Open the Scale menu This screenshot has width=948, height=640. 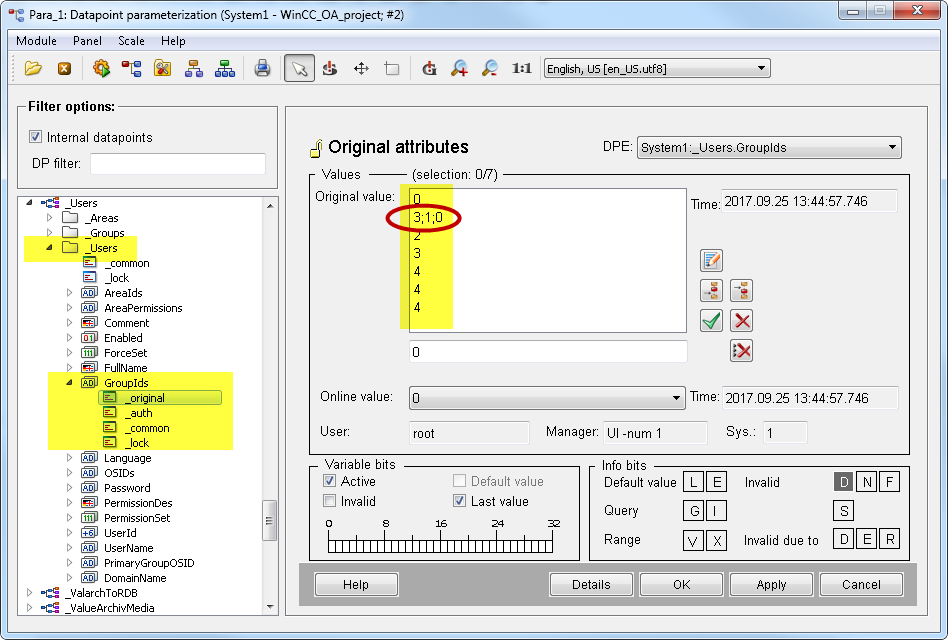coord(131,41)
